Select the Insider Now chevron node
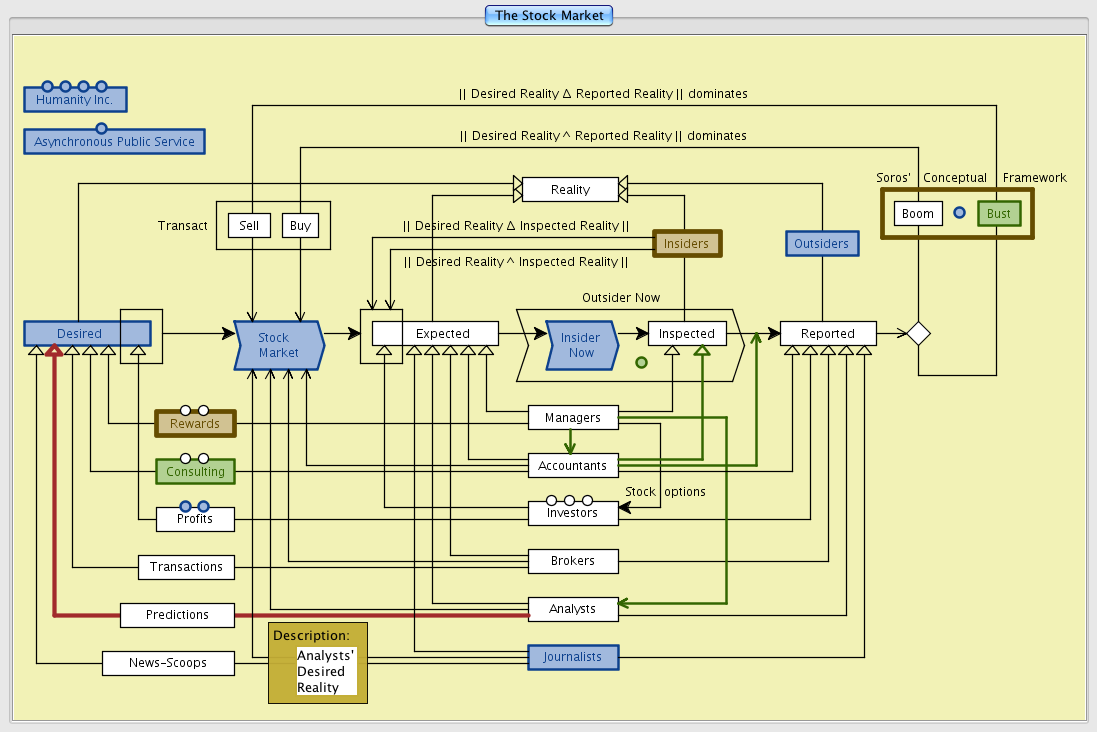Viewport: 1097px width, 732px height. coord(581,345)
